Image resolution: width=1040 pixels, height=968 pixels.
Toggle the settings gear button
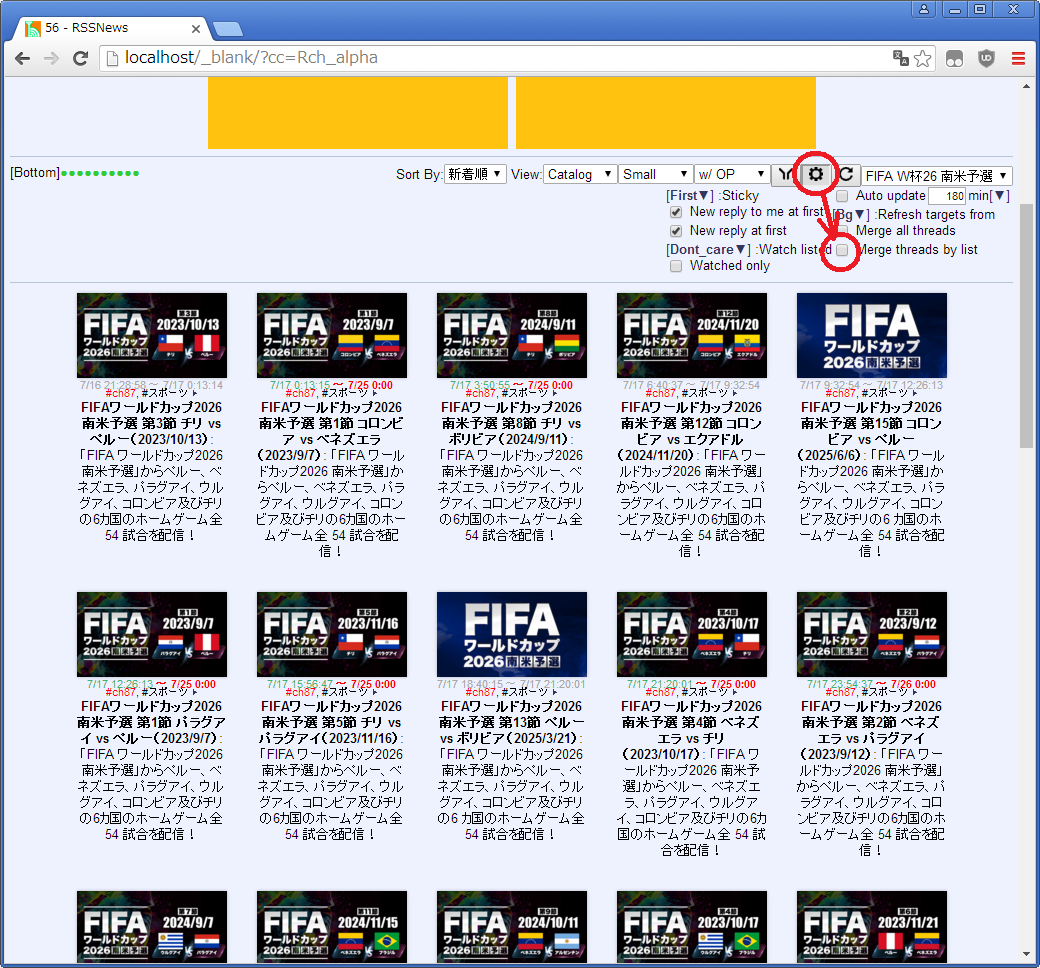tap(816, 174)
